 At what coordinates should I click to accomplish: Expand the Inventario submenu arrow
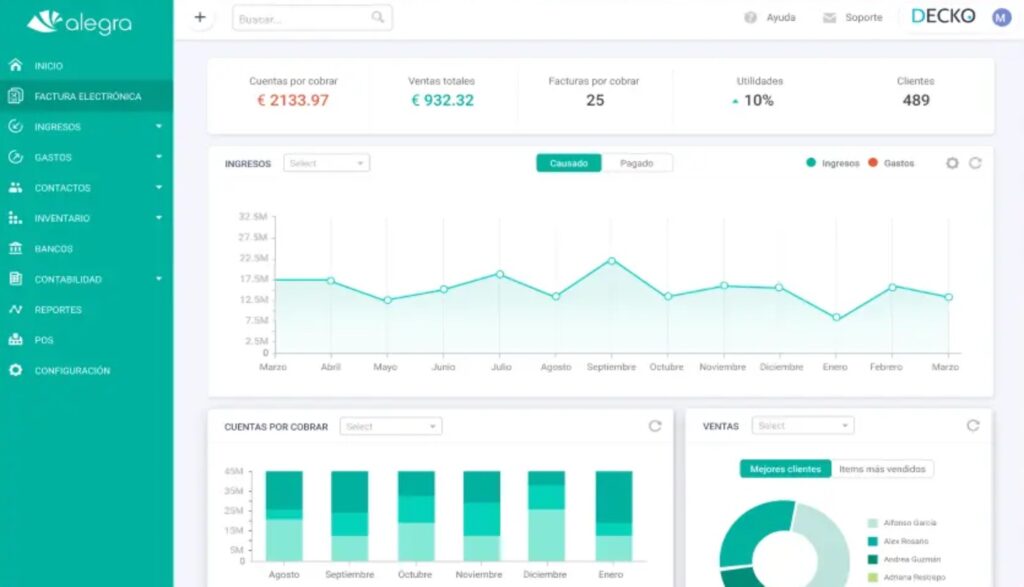click(x=159, y=217)
